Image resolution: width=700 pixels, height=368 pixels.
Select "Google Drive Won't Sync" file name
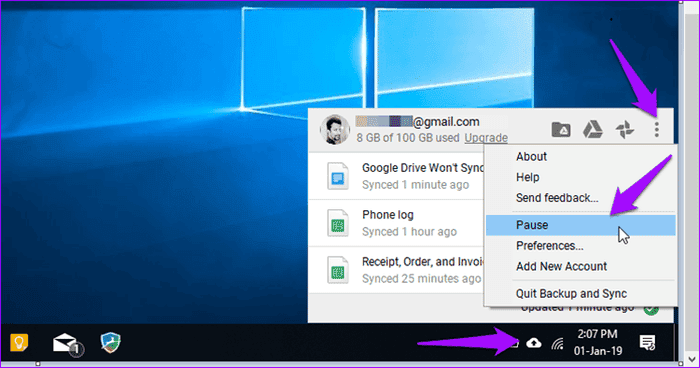423,168
